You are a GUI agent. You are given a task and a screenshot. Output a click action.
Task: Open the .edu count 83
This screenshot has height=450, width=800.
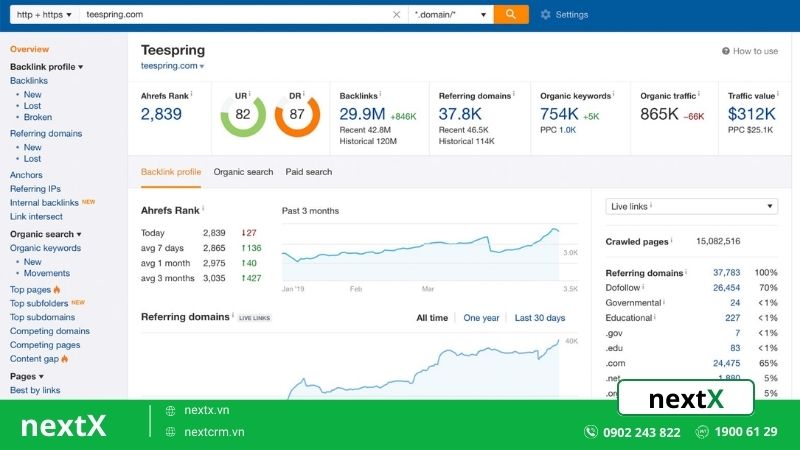[x=735, y=348]
